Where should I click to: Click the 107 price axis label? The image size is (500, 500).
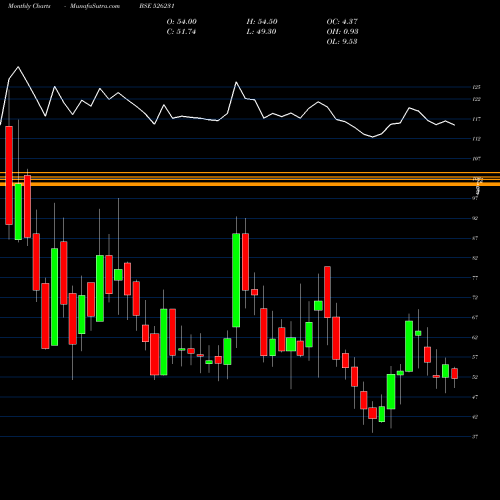click(476, 159)
